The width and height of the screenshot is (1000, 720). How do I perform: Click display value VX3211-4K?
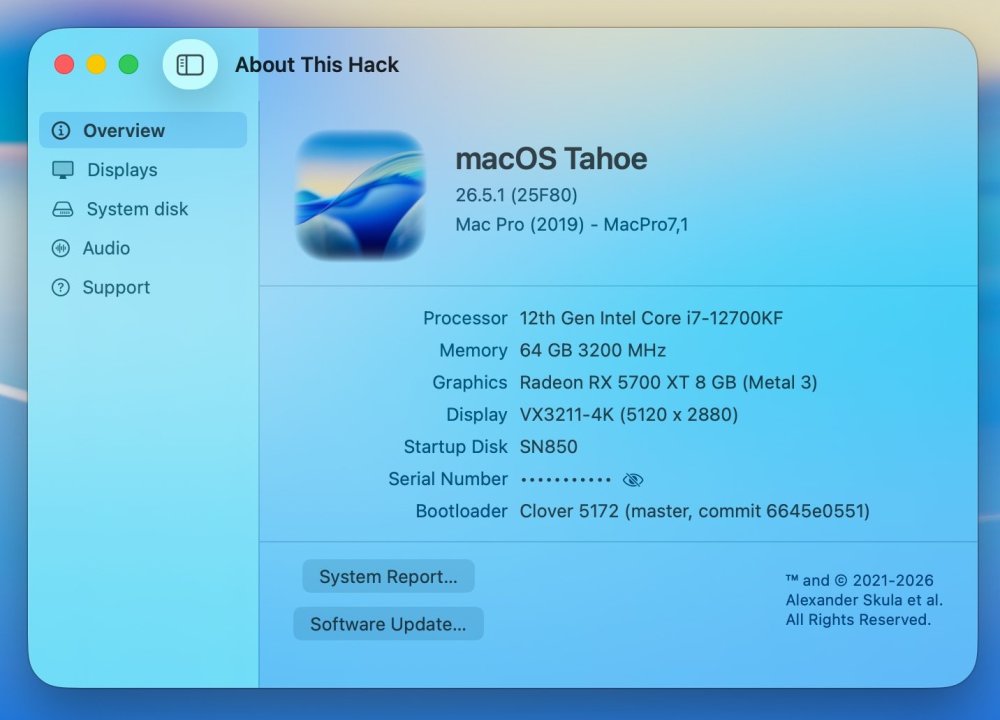(x=629, y=415)
